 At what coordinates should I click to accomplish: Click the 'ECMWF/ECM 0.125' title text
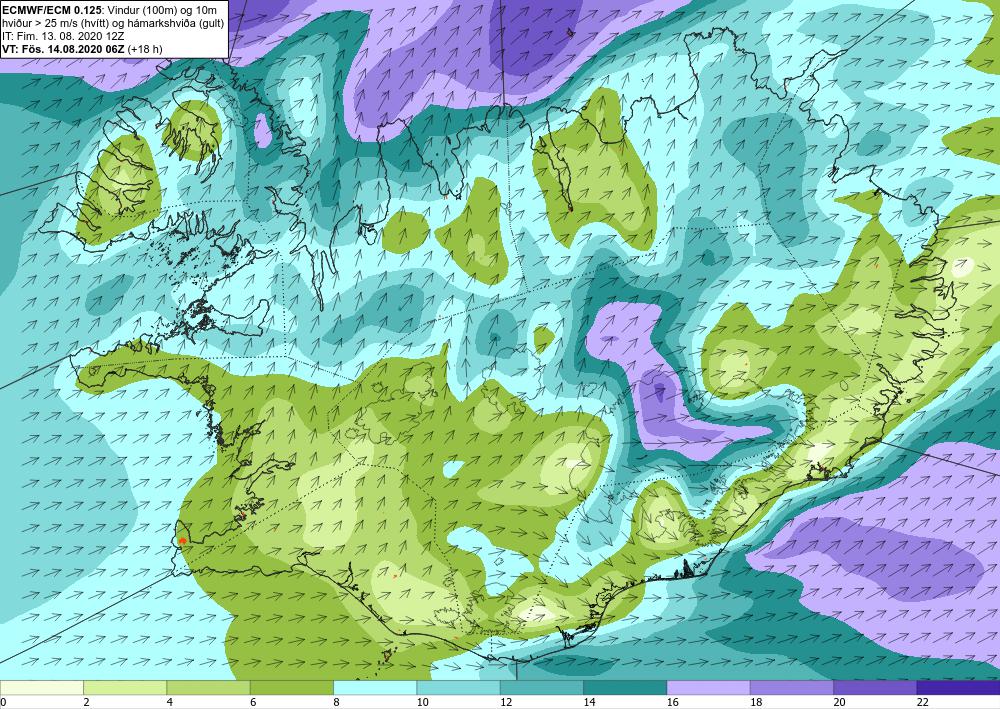(x=52, y=10)
